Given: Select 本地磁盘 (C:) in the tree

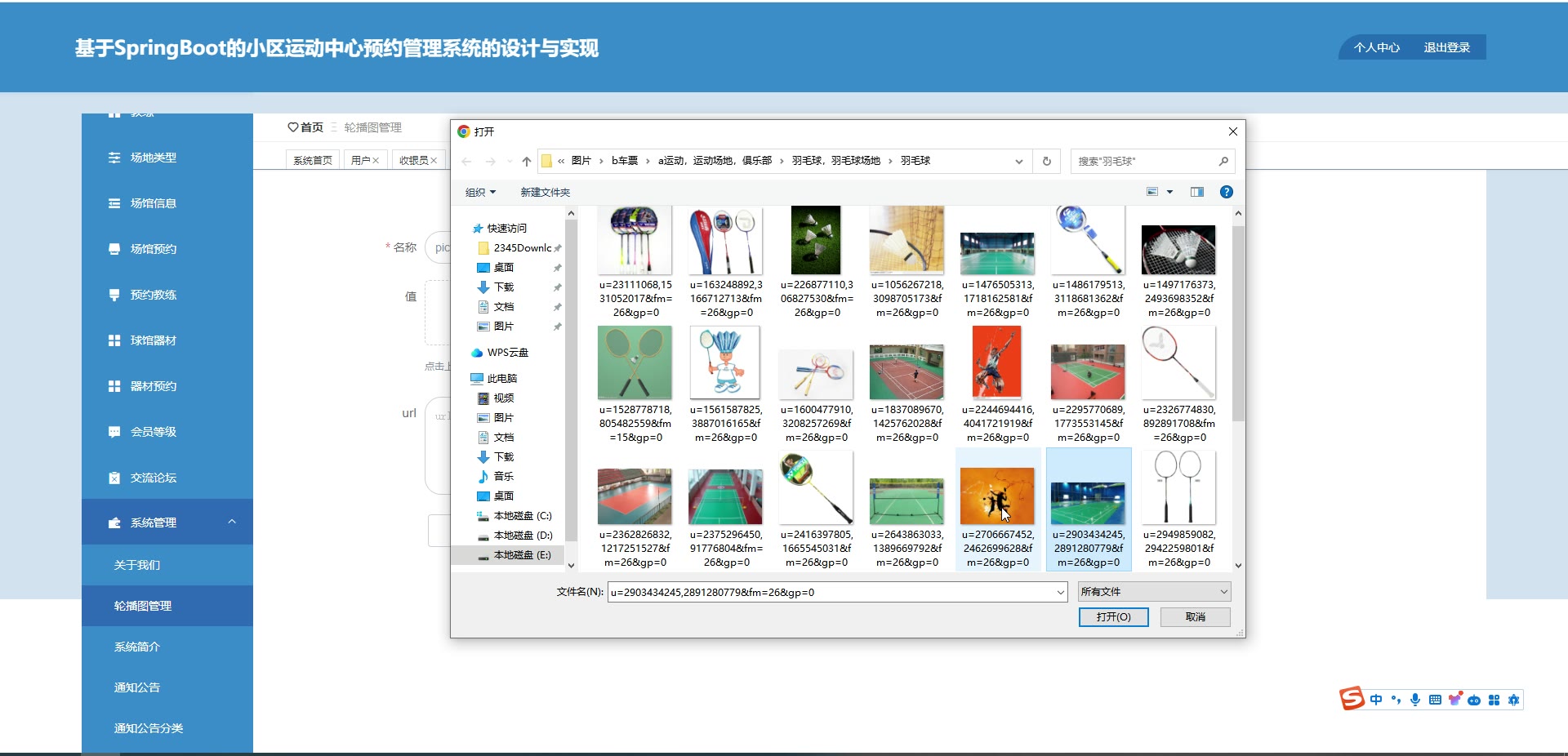Looking at the screenshot, I should click(x=523, y=516).
